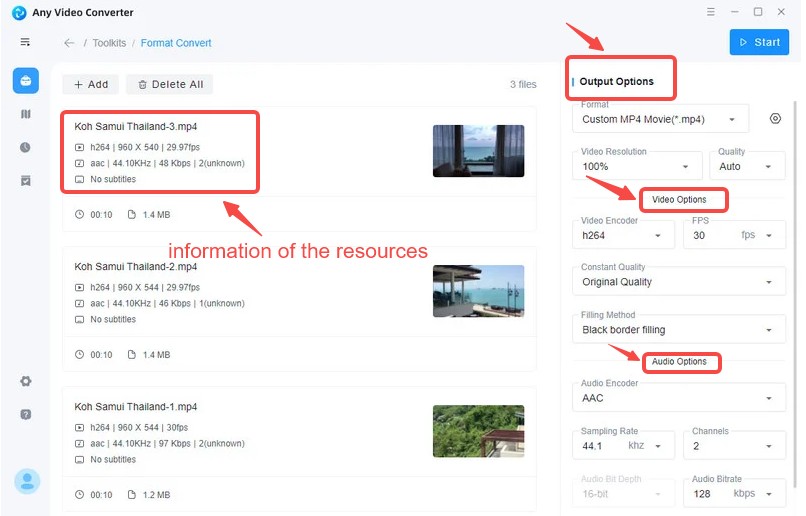The image size is (806, 516).
Task: Expand the Video Resolution 100% dropdown
Action: pos(637,166)
